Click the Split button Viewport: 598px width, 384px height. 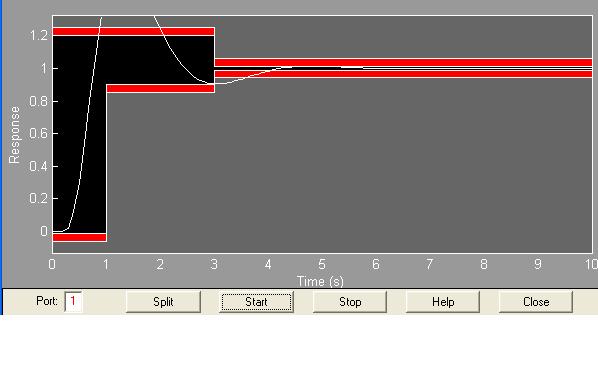163,302
